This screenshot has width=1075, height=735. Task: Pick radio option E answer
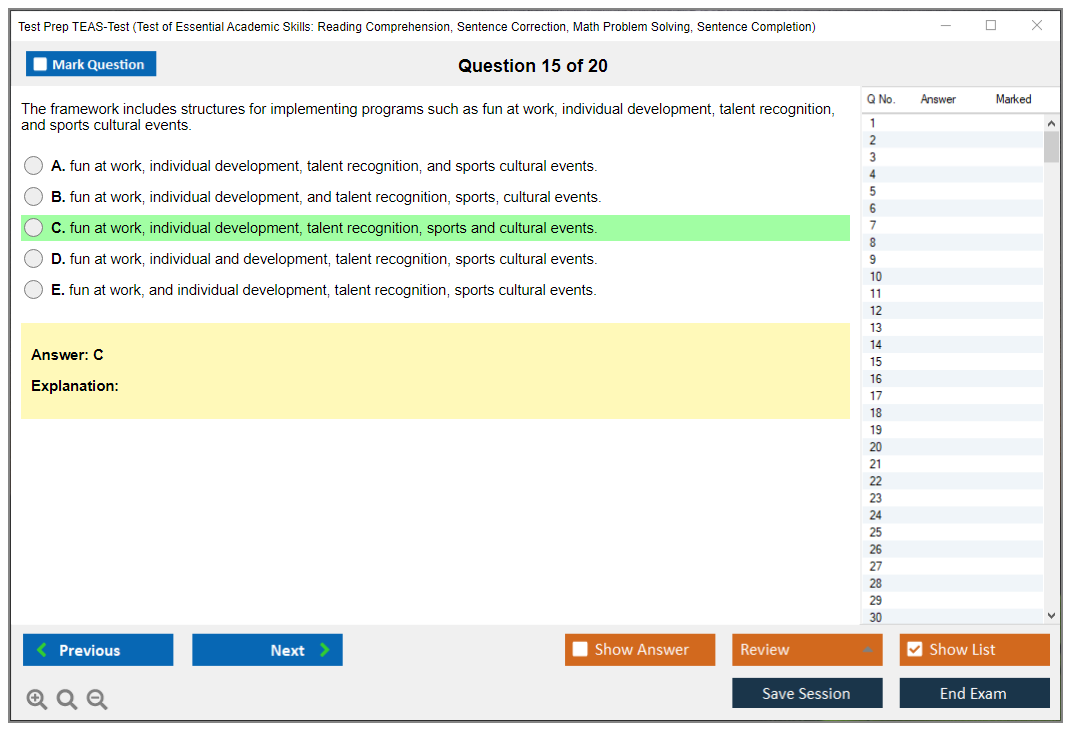click(34, 290)
